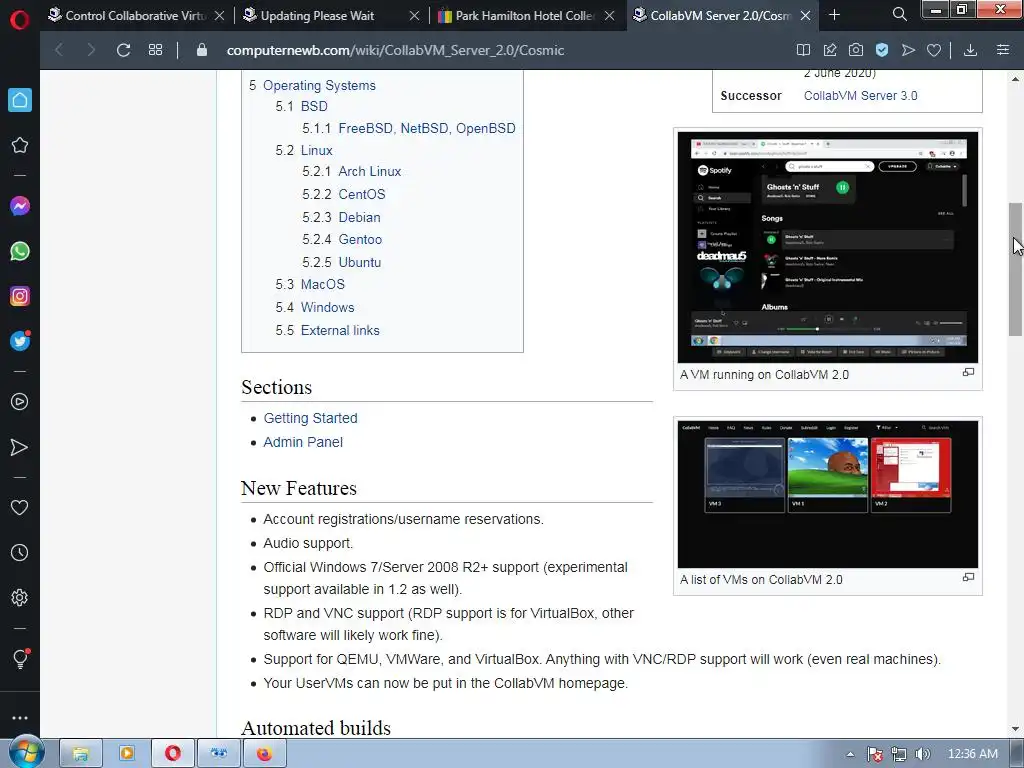The image size is (1024, 768).
Task: Open the Getting Started section link
Action: (310, 418)
